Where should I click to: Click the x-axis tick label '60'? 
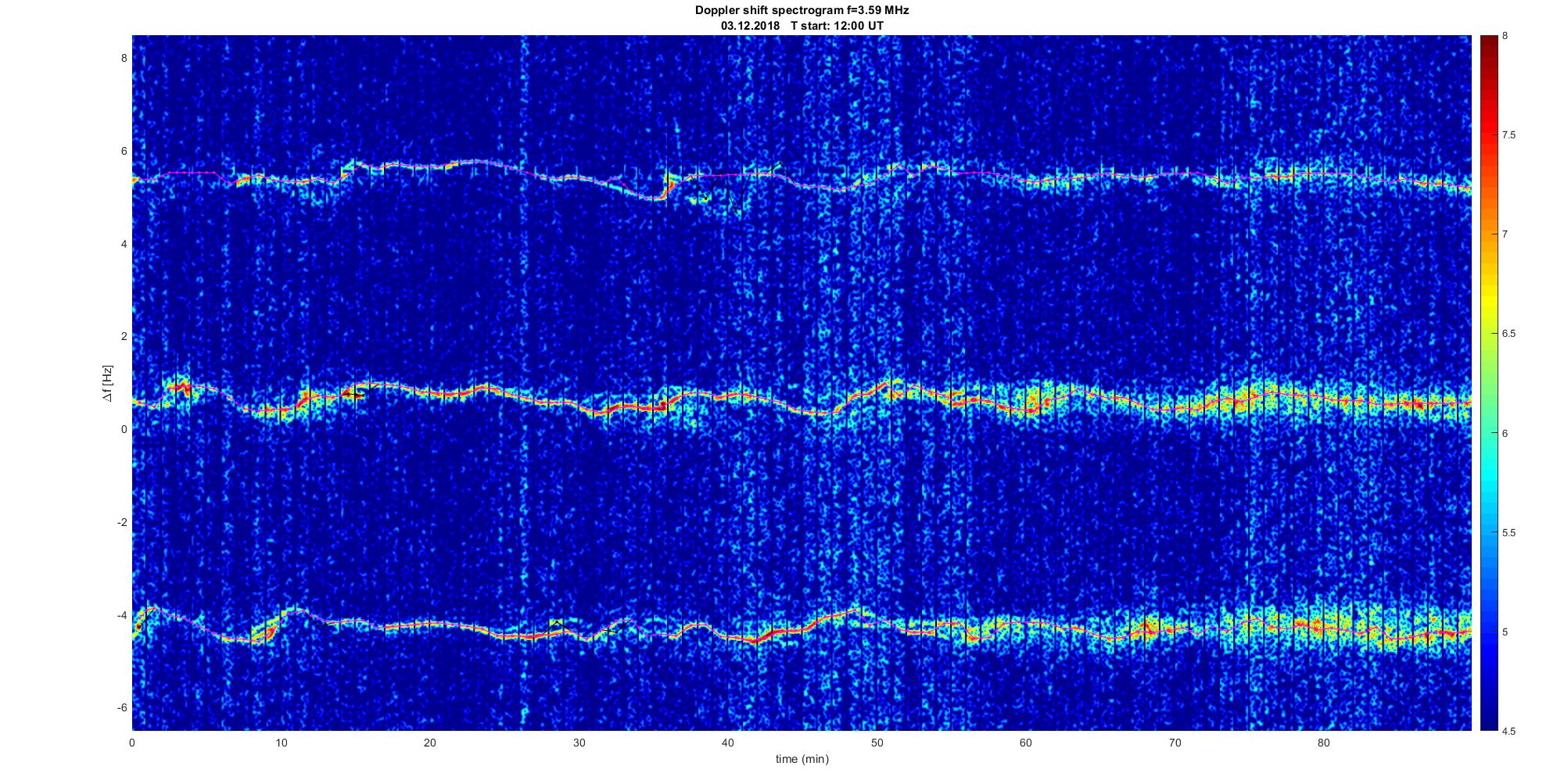click(1026, 743)
